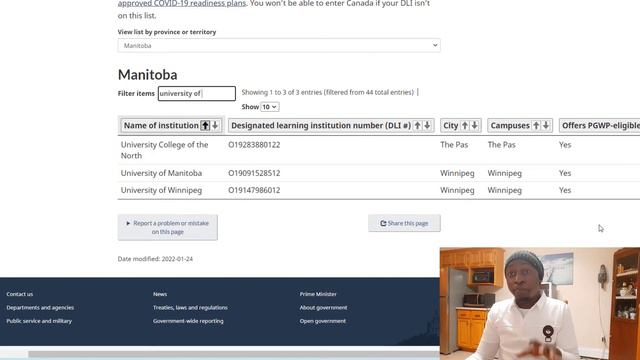Open News footer link

click(x=160, y=294)
